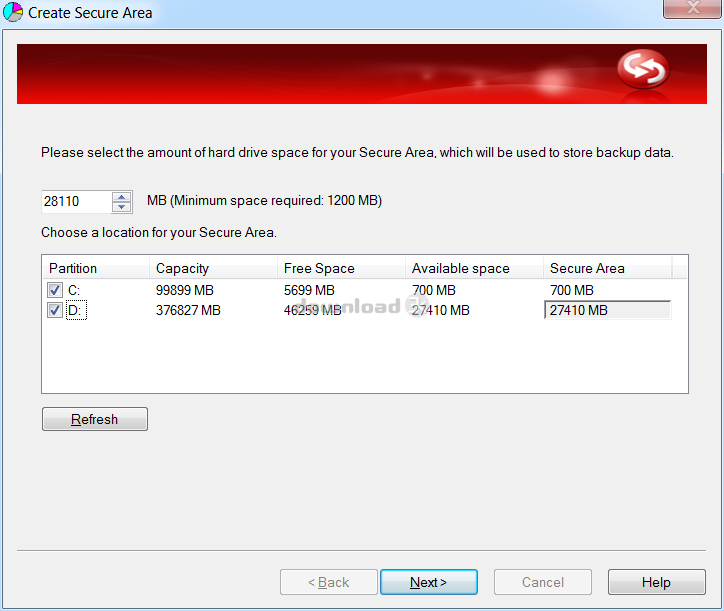Screen dimensions: 724x611
Task: Click the Cancel button
Action: (x=543, y=582)
